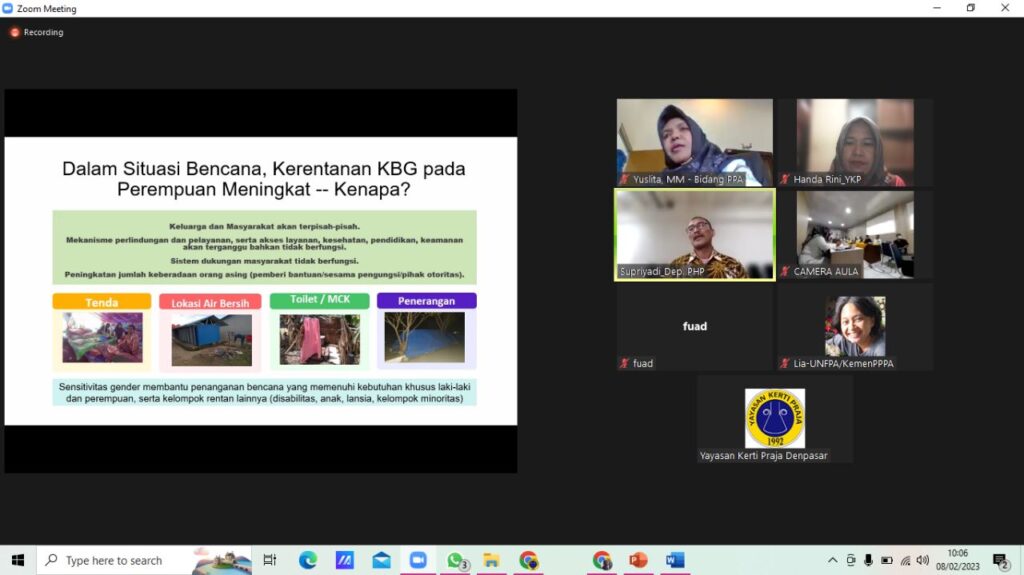Open the notification center
This screenshot has width=1024, height=575.
pyautogui.click(x=1000, y=560)
